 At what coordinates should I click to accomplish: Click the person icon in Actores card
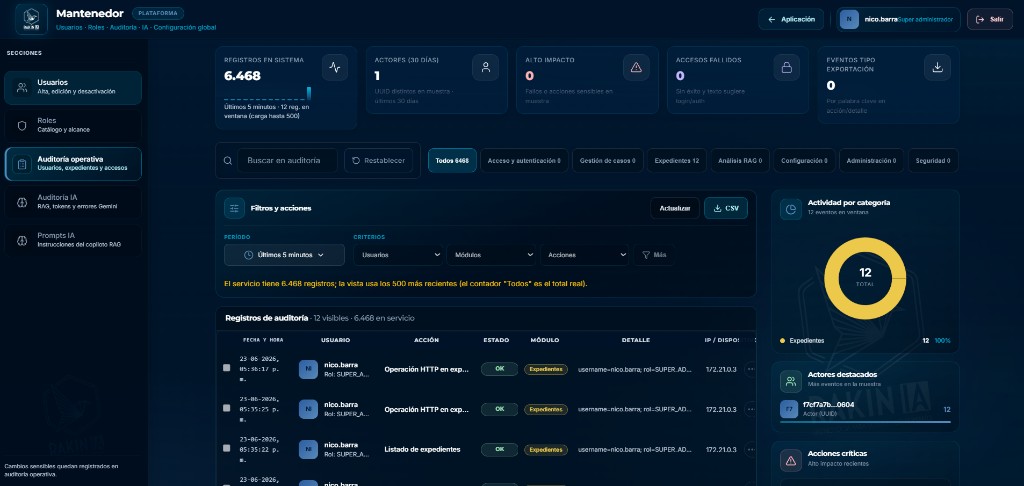485,67
